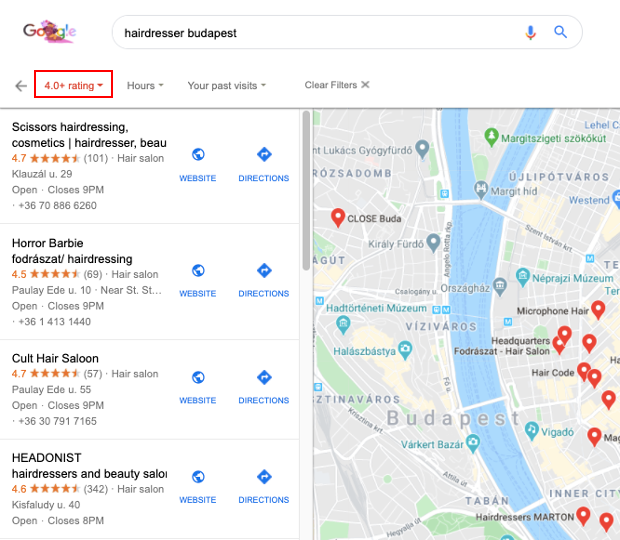The width and height of the screenshot is (620, 540).
Task: Click the results list vertical scrollbar
Action: [x=306, y=191]
